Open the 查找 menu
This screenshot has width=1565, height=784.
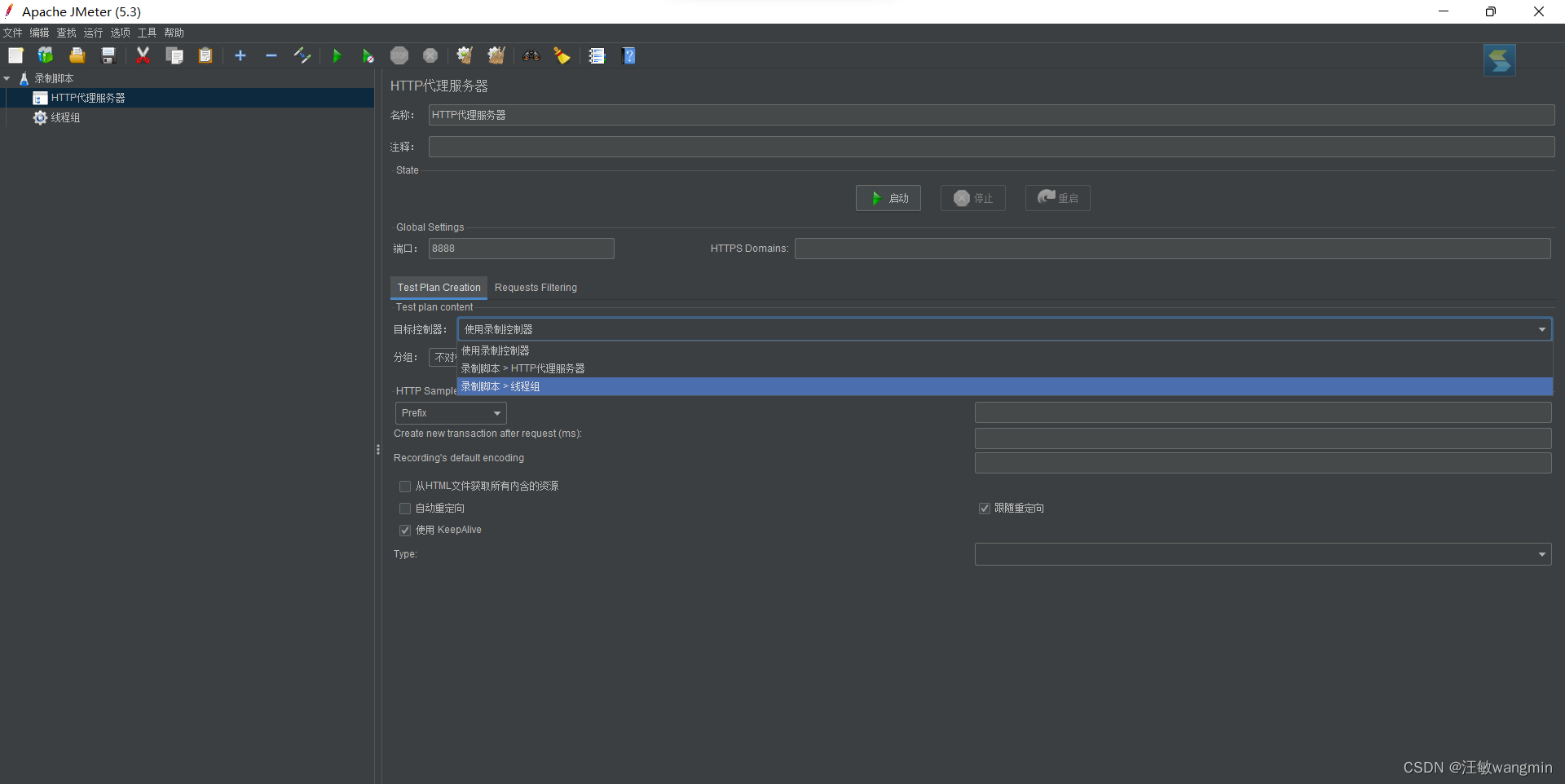point(67,33)
